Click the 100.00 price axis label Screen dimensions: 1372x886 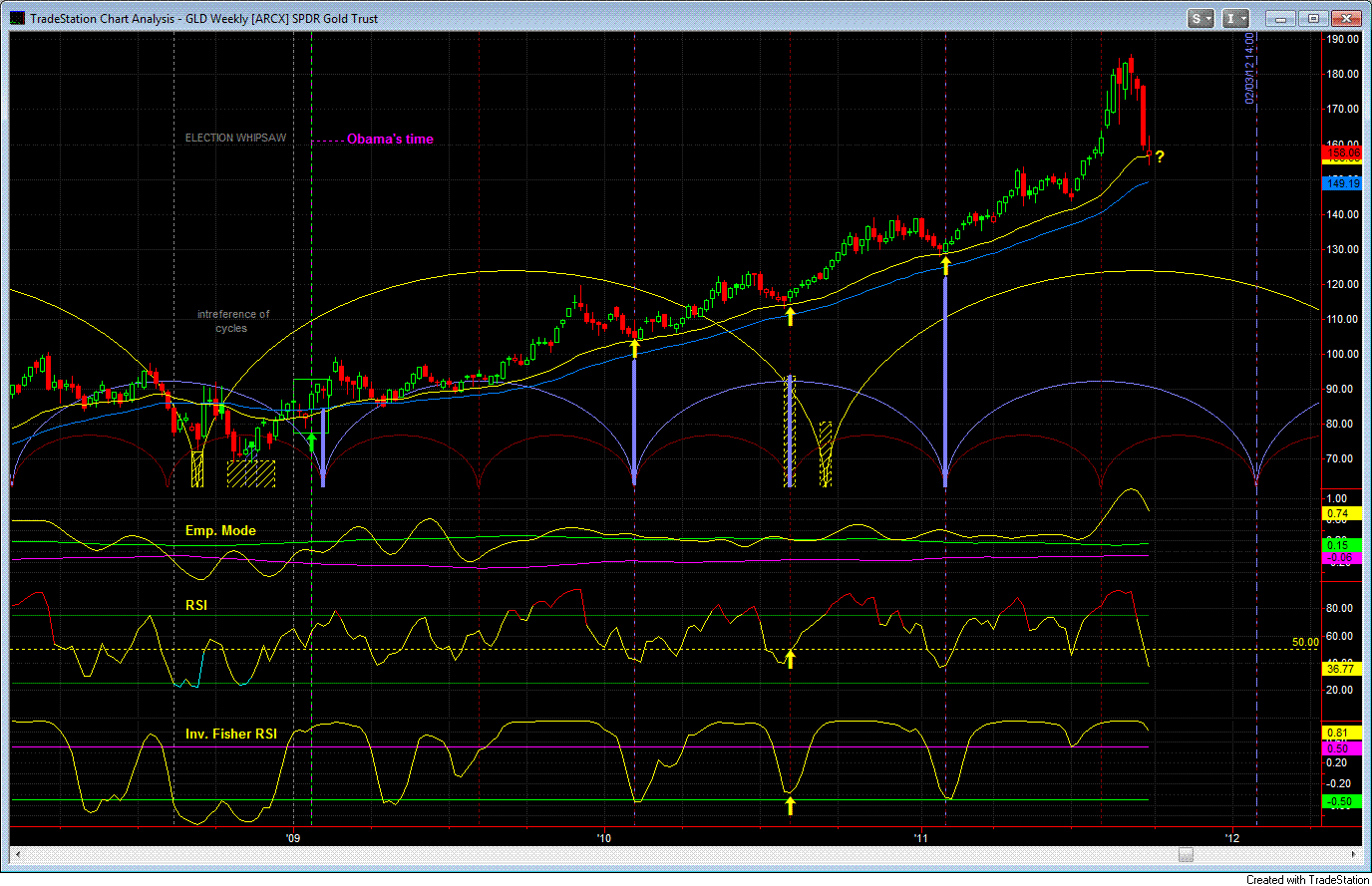(1342, 354)
